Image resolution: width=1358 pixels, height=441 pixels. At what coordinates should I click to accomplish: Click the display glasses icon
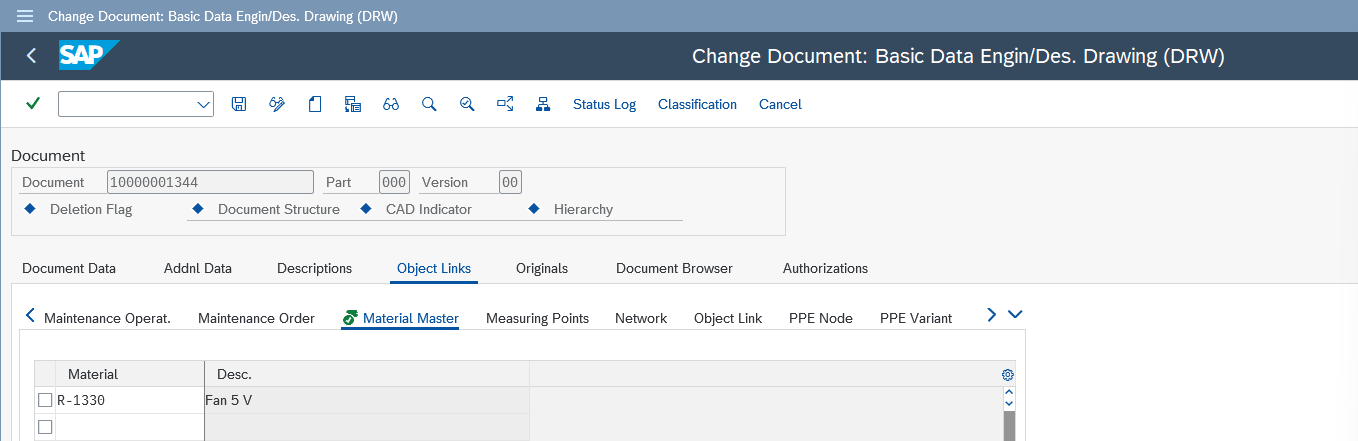pyautogui.click(x=391, y=104)
